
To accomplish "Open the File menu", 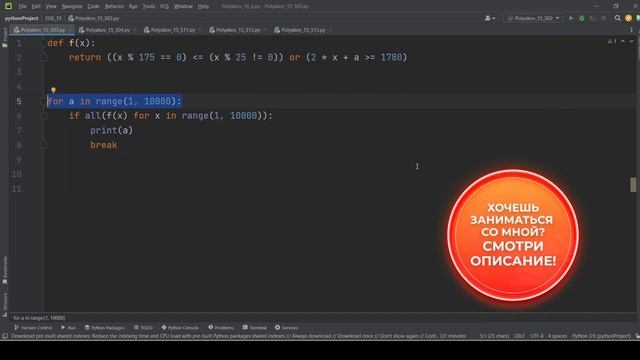I will [x=22, y=6].
